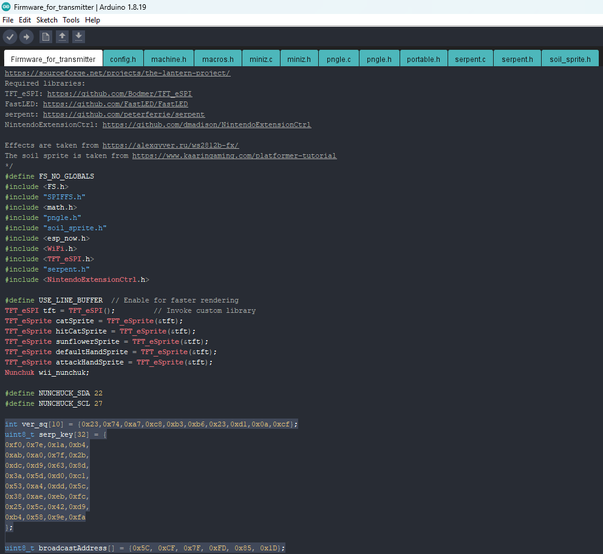Image resolution: width=603 pixels, height=554 pixels.
Task: Click the 'uint8_t broadcastAddress[]' line
Action: tap(145, 548)
